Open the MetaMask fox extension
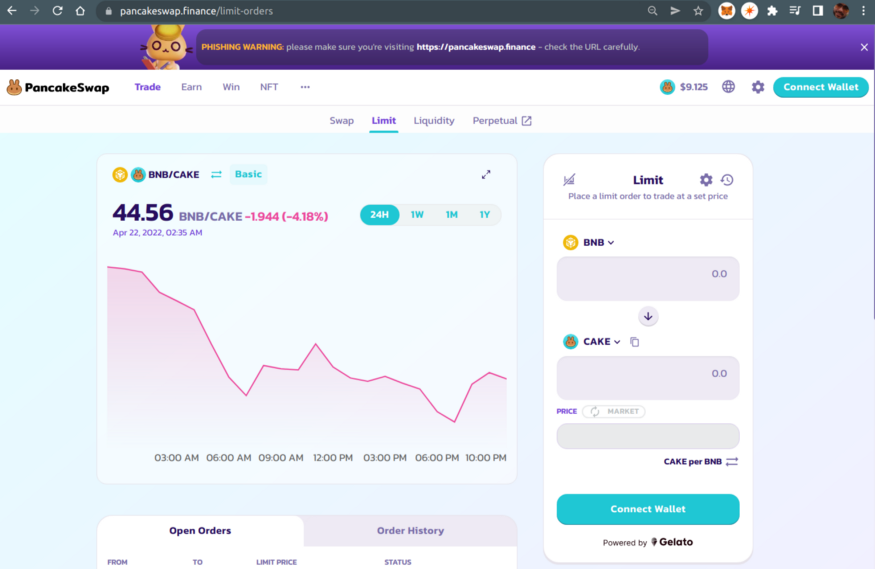Viewport: 875px width, 569px height. coord(726,11)
